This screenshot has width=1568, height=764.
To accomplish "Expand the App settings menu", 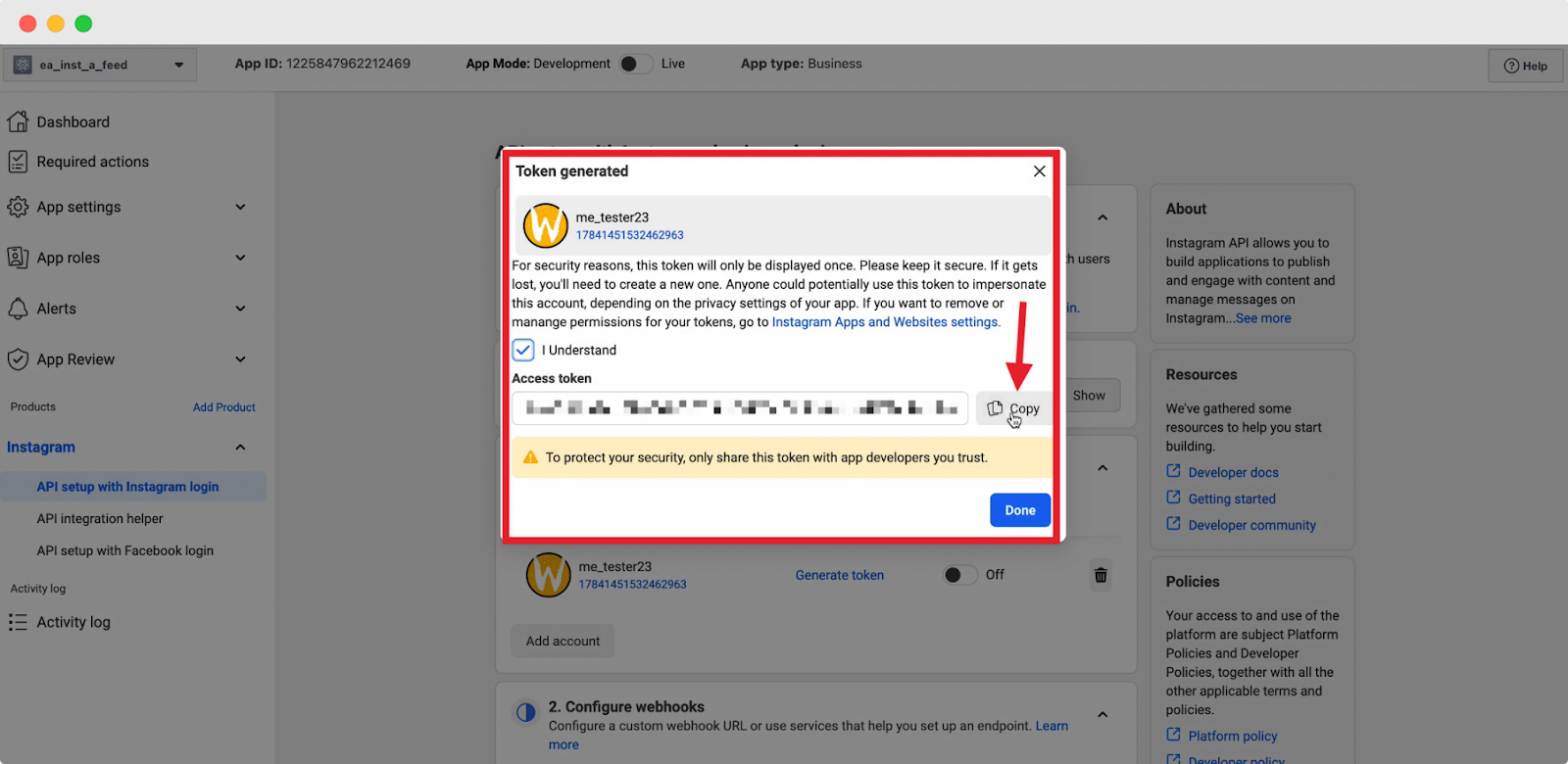I will (241, 207).
